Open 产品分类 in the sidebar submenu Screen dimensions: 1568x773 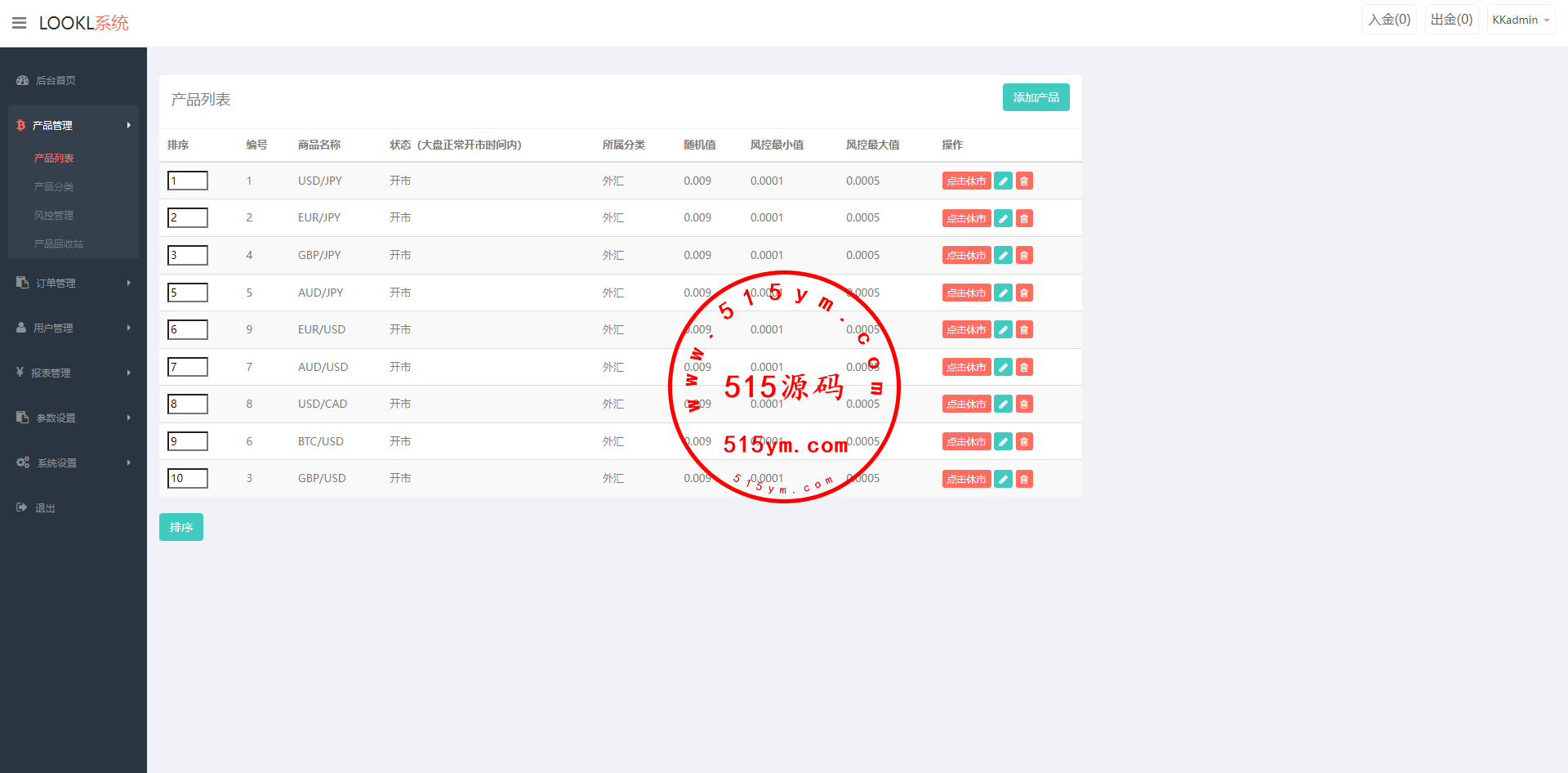tap(54, 187)
